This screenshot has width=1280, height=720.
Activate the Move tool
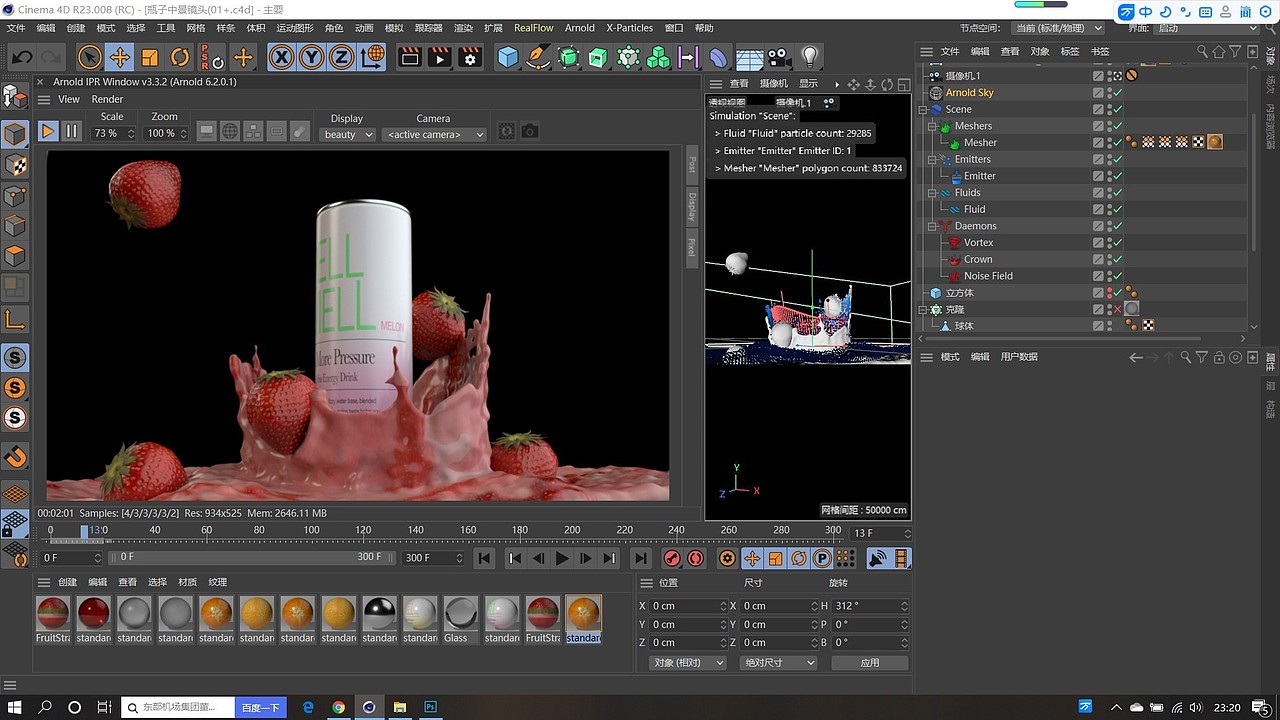point(119,57)
